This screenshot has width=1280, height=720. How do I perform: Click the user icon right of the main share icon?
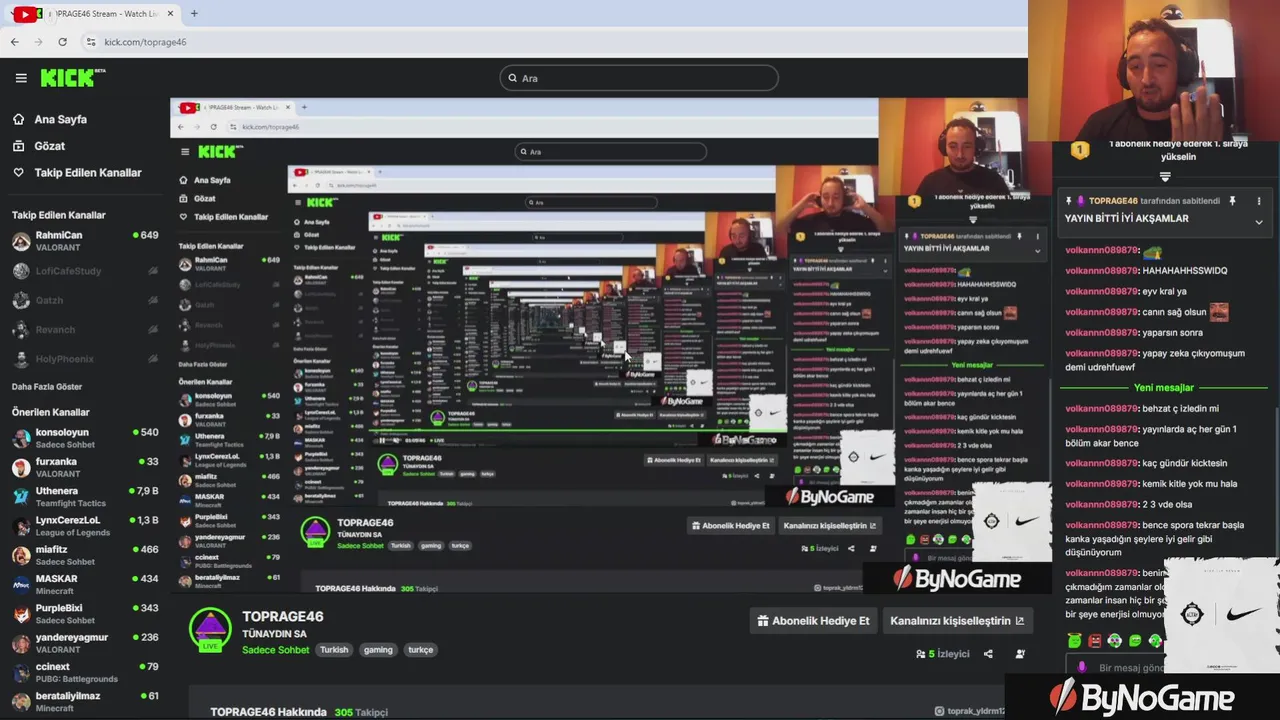click(1020, 654)
